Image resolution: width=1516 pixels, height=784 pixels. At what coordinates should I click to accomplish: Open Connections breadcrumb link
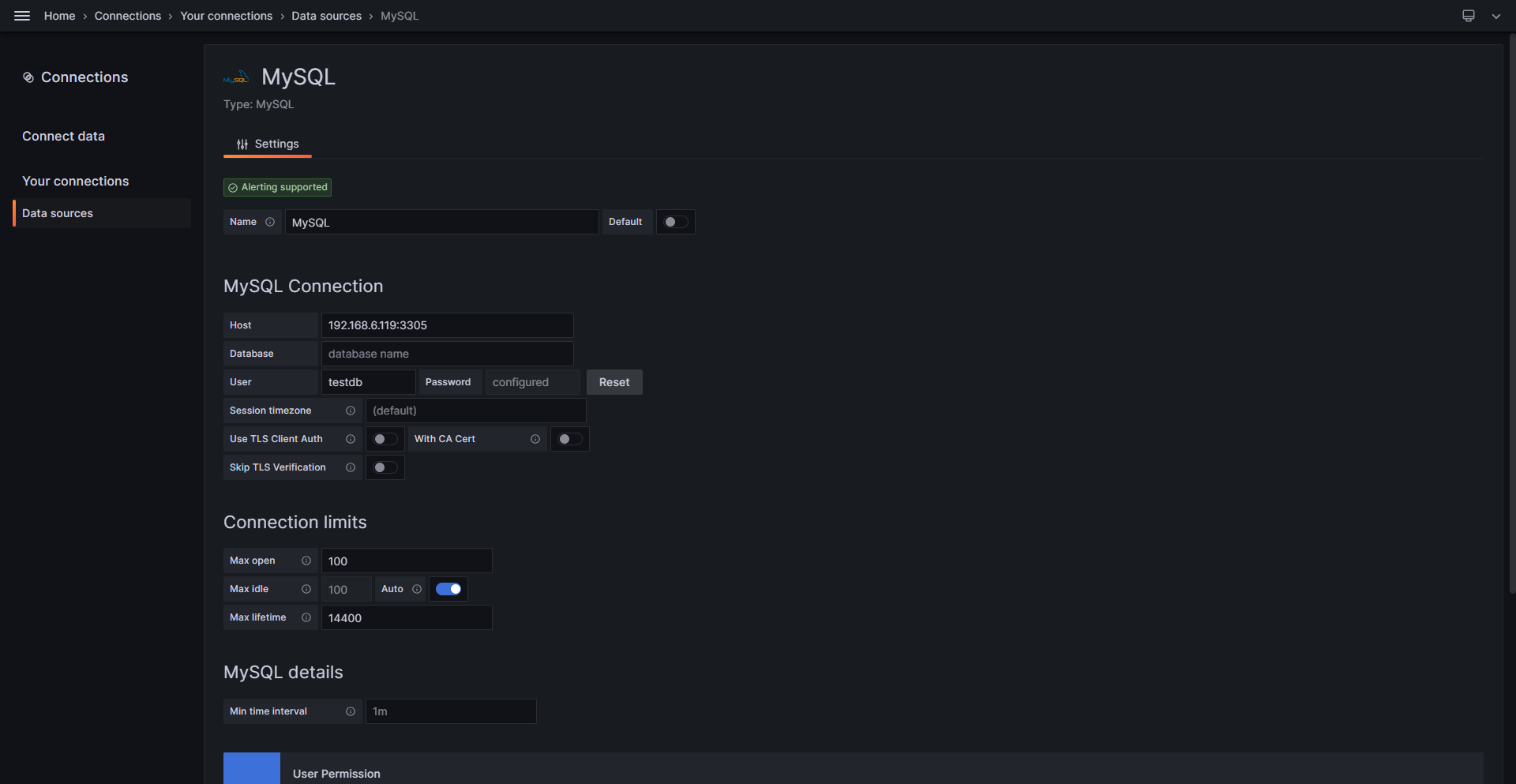tap(128, 16)
